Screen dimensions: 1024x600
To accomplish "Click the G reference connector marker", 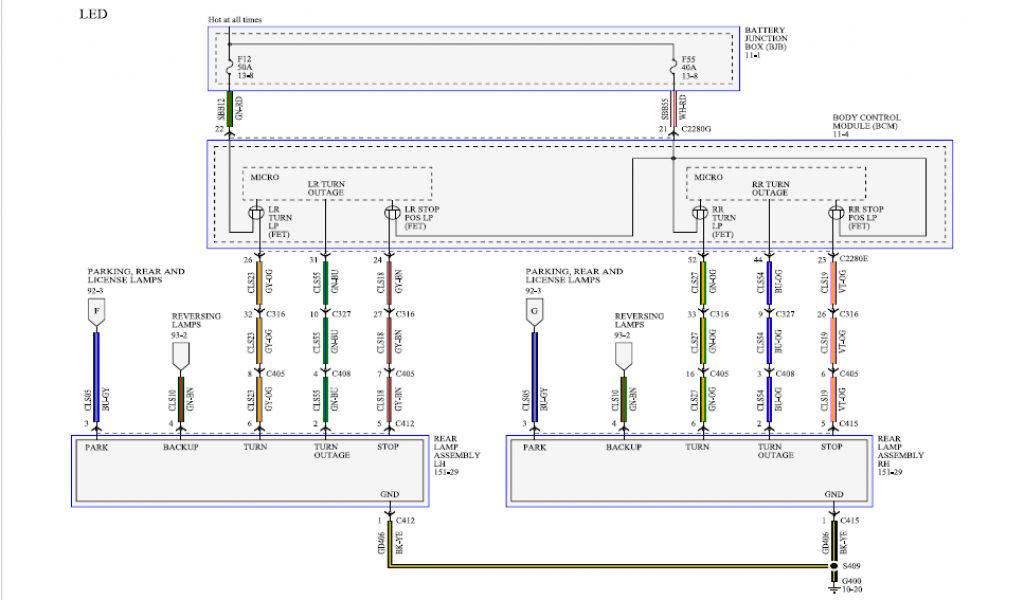I will click(534, 315).
